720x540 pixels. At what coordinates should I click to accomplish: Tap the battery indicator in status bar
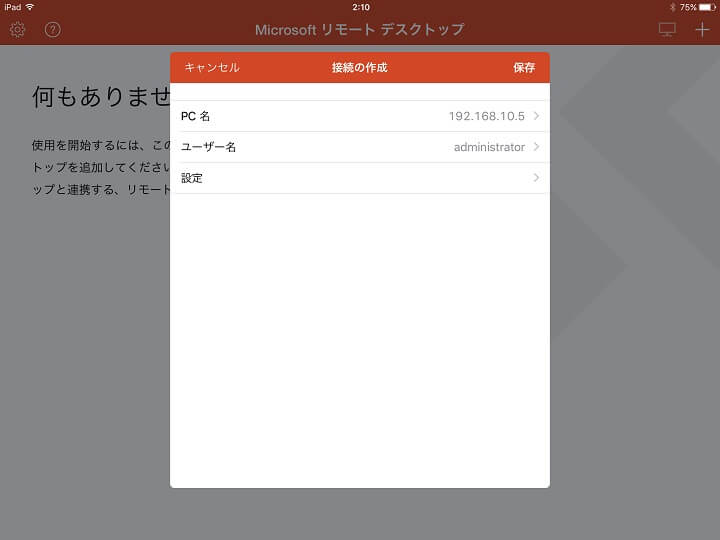click(707, 7)
